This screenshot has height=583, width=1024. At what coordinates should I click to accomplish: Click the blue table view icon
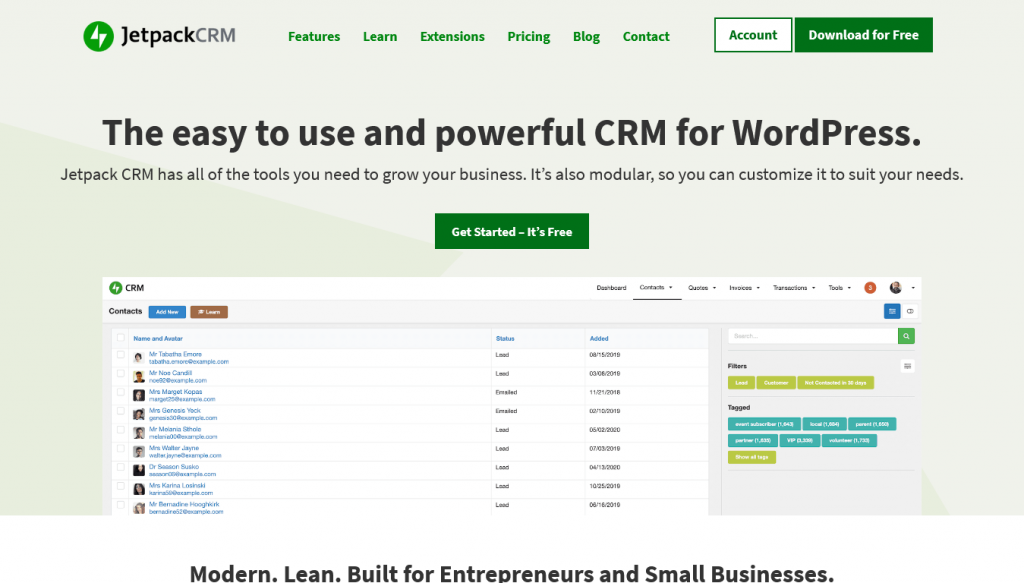coord(892,311)
